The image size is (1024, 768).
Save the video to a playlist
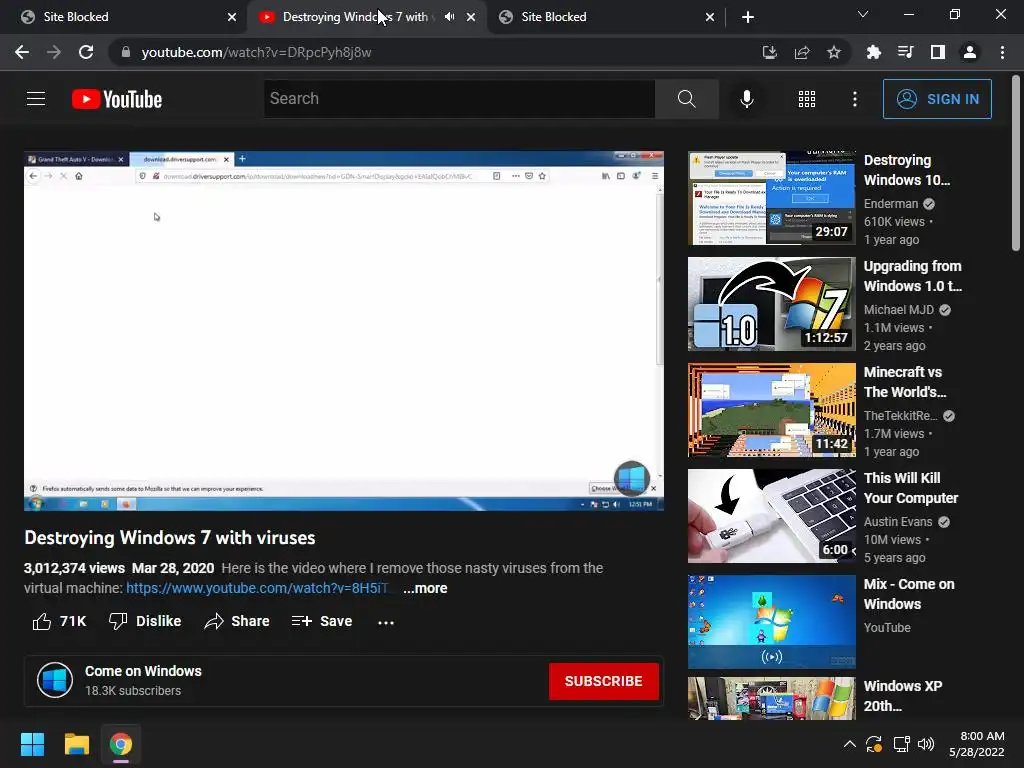click(322, 621)
